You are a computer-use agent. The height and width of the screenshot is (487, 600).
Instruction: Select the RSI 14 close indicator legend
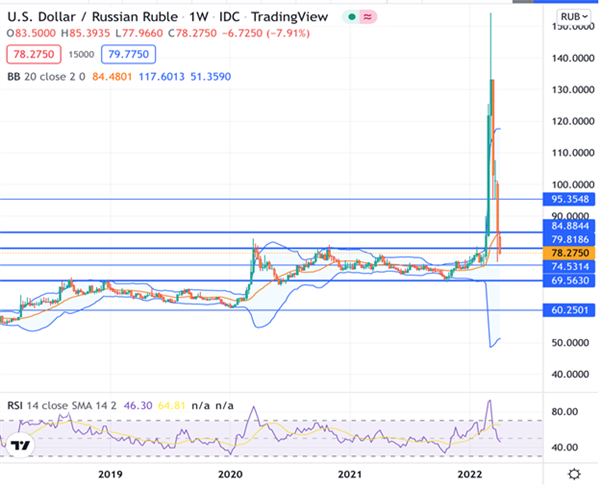(x=62, y=406)
